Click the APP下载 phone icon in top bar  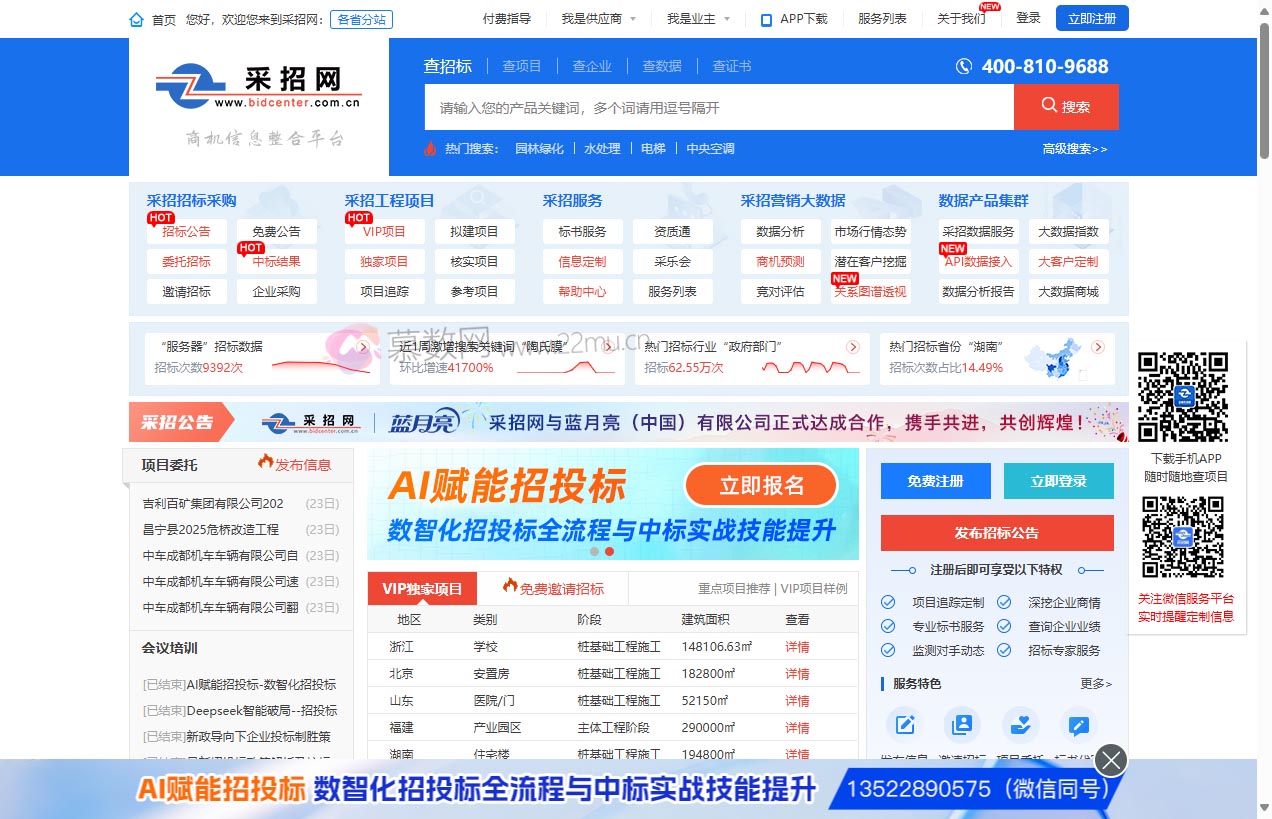coord(765,18)
